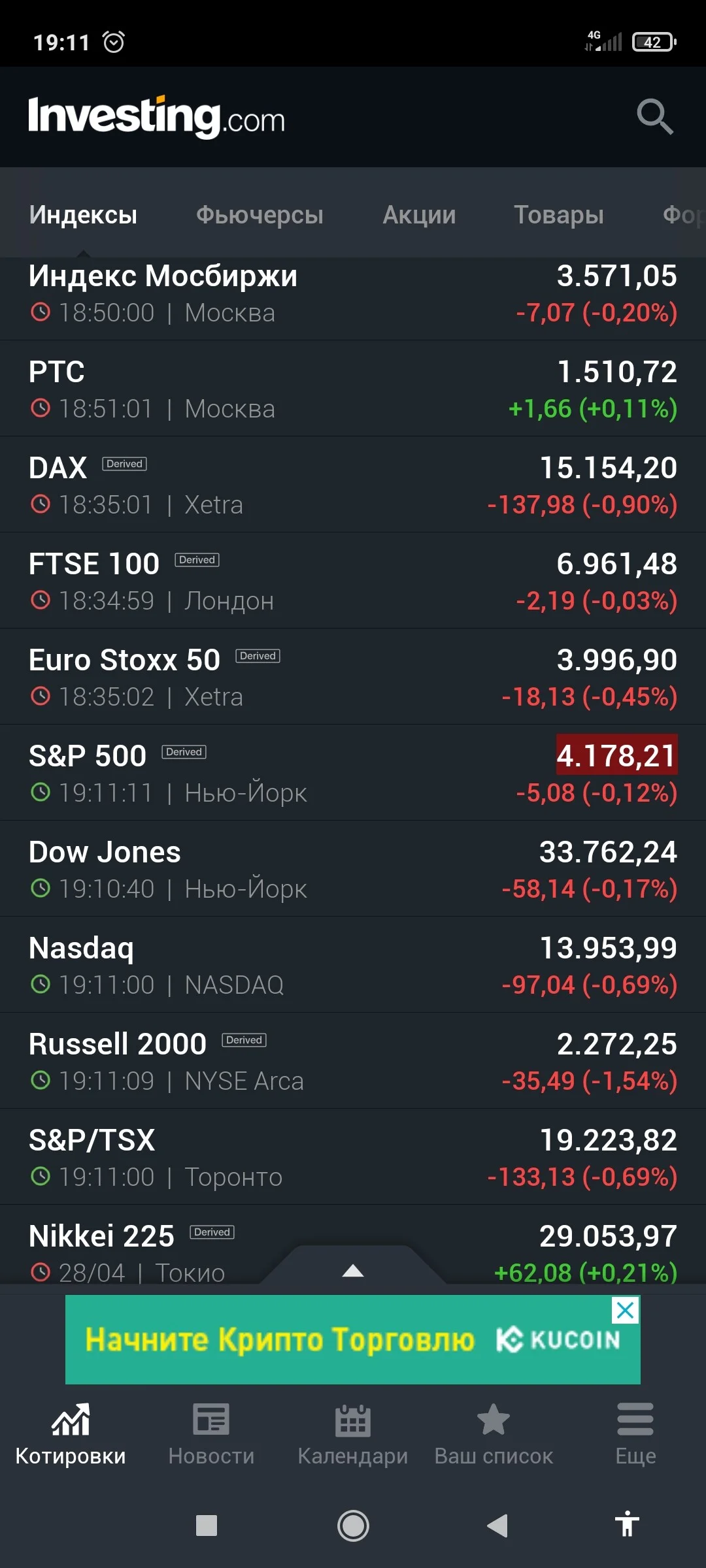The height and width of the screenshot is (1568, 706).
Task: Open the Еще hamburger menu icon
Action: pos(635,1419)
